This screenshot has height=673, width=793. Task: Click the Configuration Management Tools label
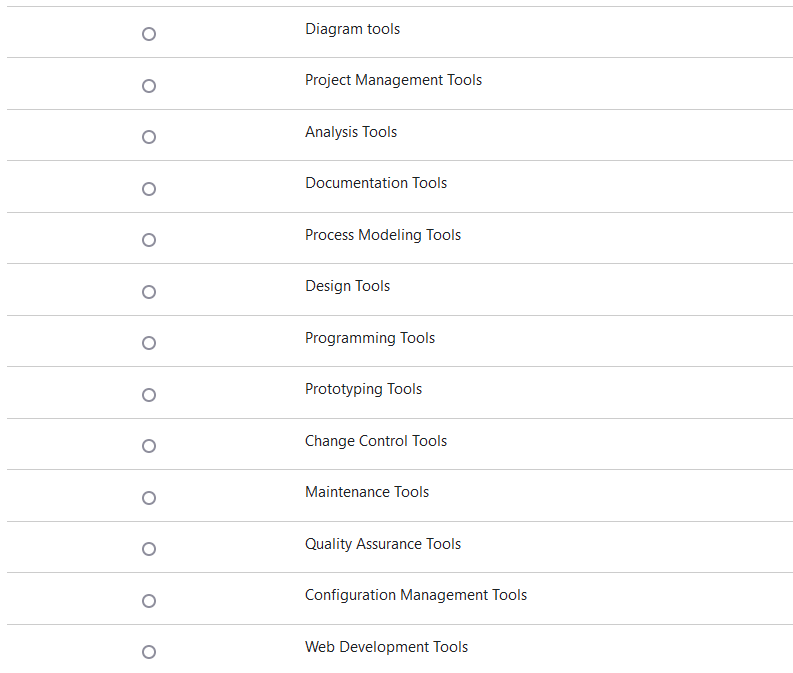(x=416, y=595)
